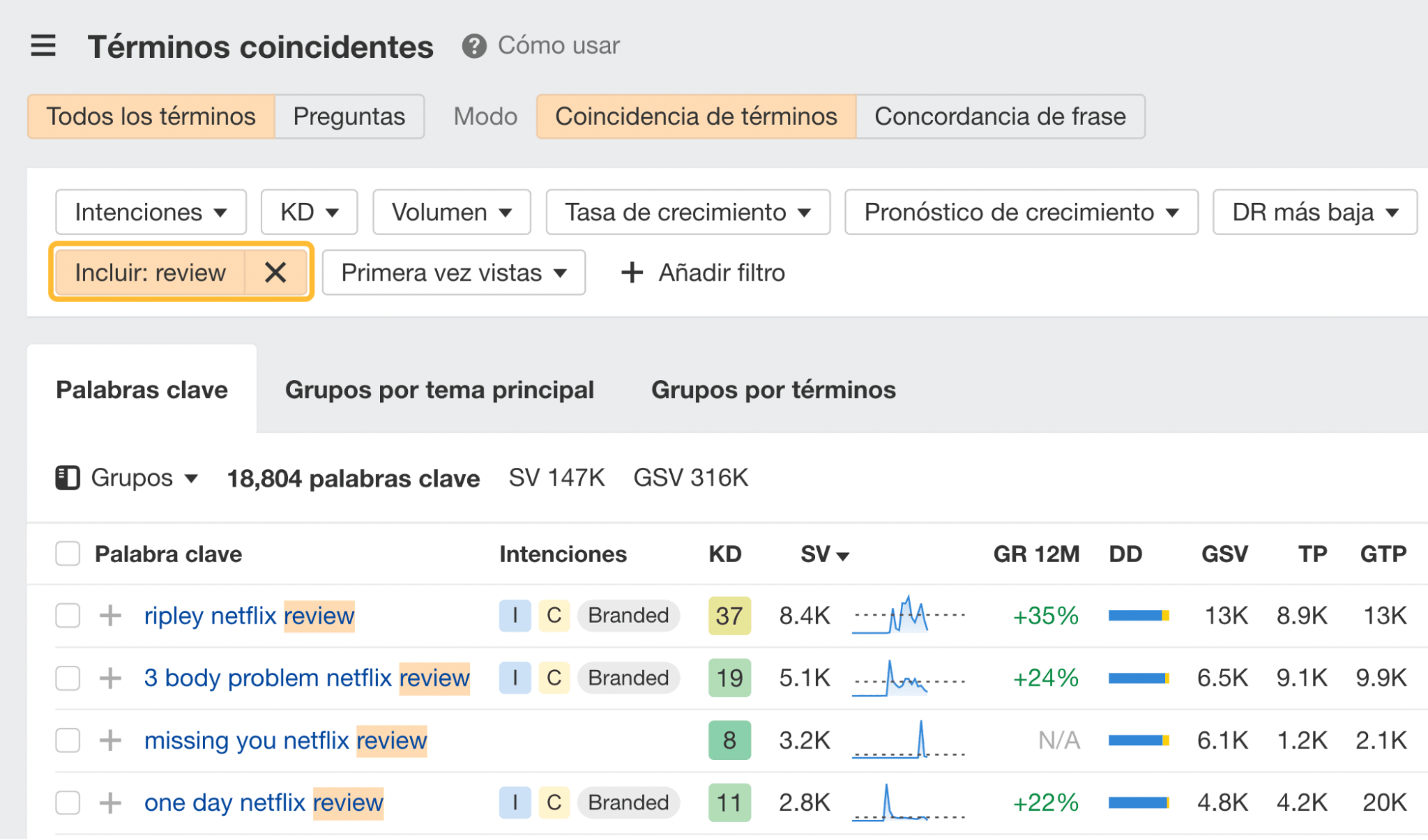1428x840 pixels.
Task: Expand 'ripley netflix review' with its plus icon
Action: point(109,616)
